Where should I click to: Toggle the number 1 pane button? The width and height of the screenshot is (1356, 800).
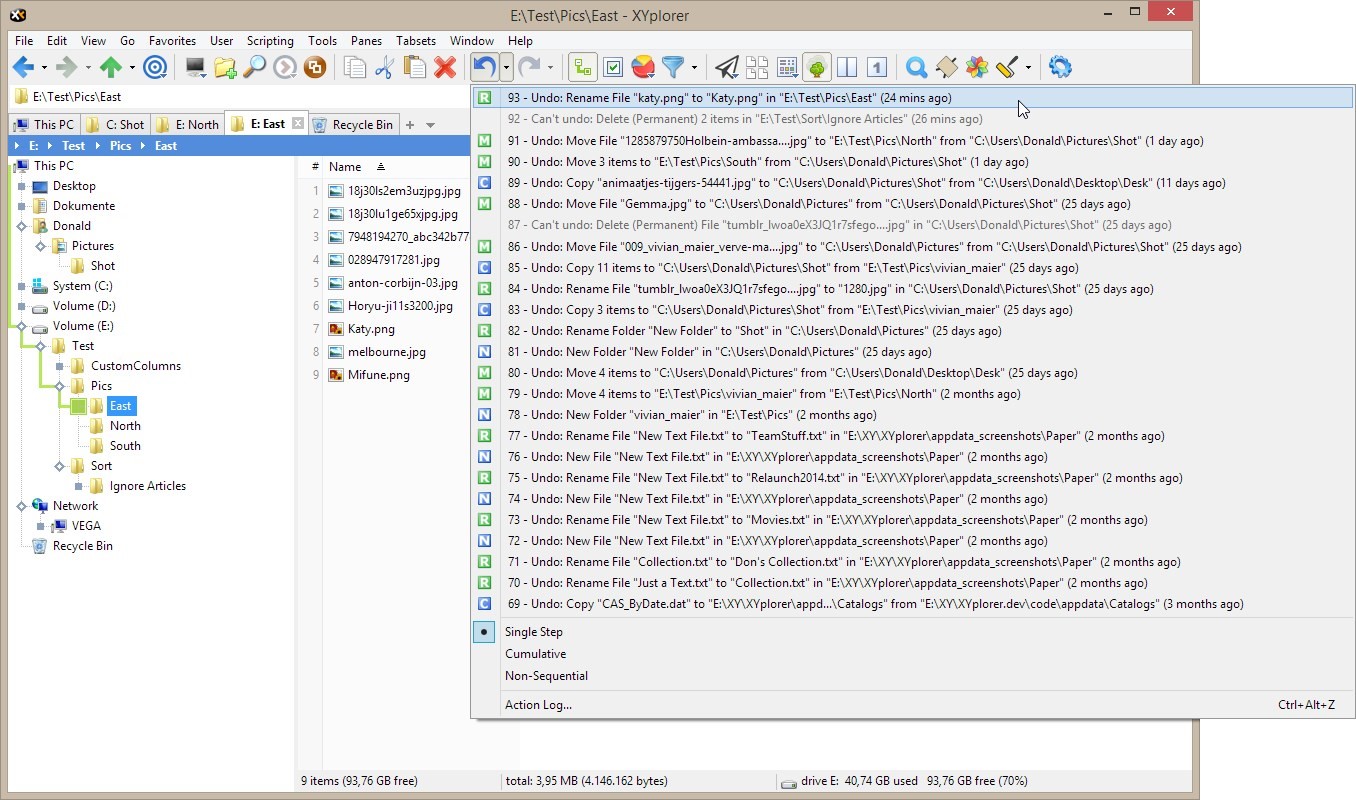point(877,67)
